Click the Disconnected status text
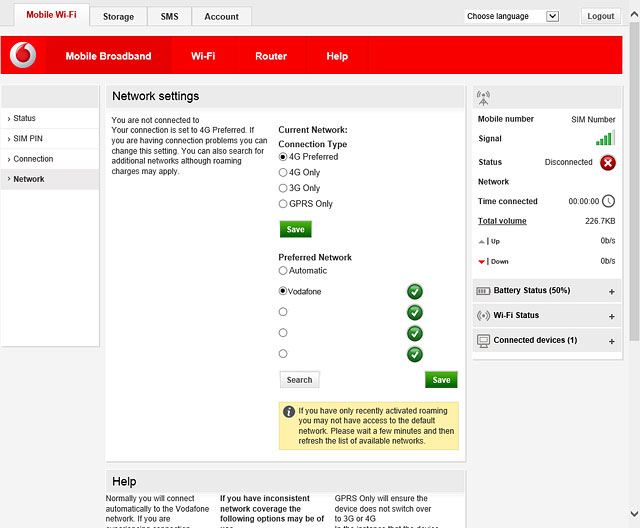The image size is (640, 528). [x=568, y=162]
